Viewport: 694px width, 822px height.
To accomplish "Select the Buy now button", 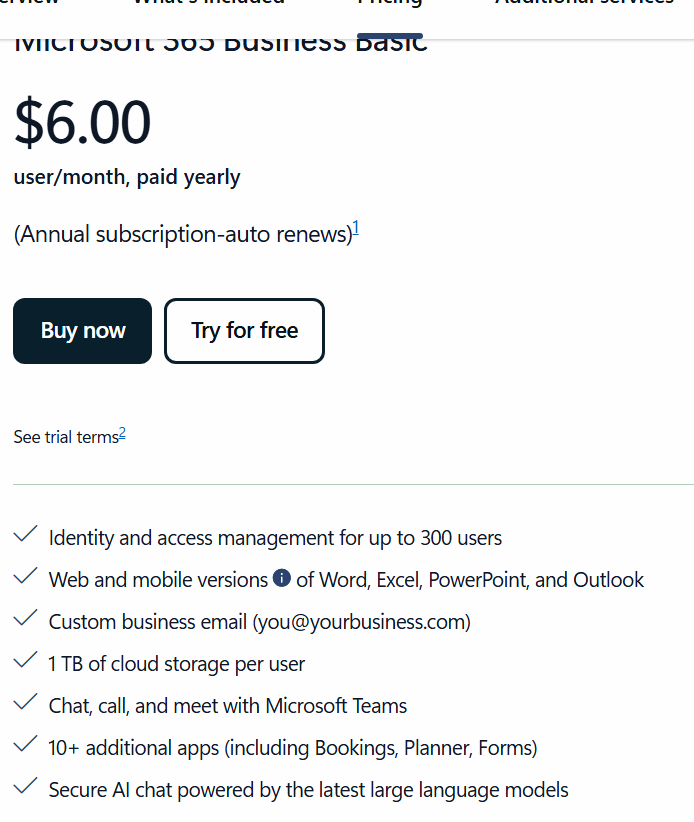I will click(82, 331).
